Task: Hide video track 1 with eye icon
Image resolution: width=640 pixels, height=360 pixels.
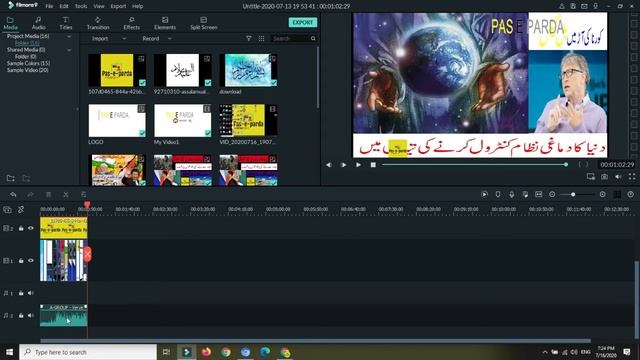Action: pos(31,260)
